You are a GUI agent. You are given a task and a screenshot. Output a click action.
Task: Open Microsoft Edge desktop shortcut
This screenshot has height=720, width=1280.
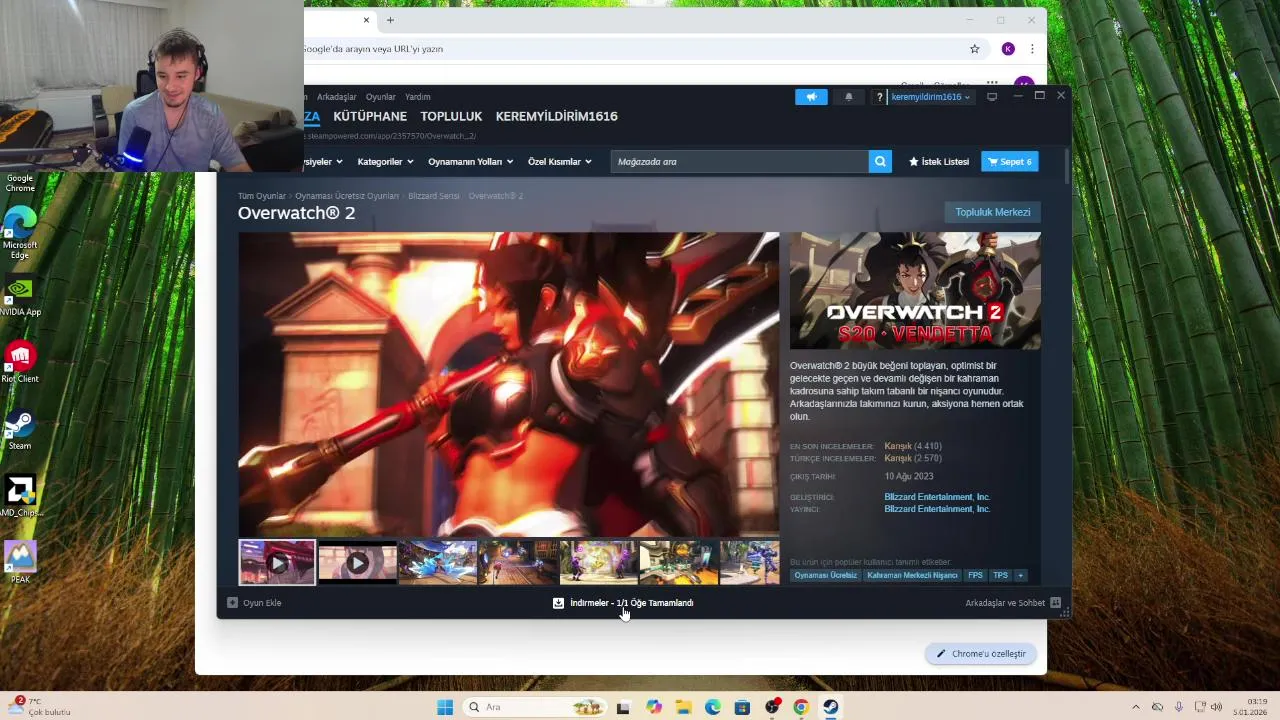pyautogui.click(x=20, y=233)
